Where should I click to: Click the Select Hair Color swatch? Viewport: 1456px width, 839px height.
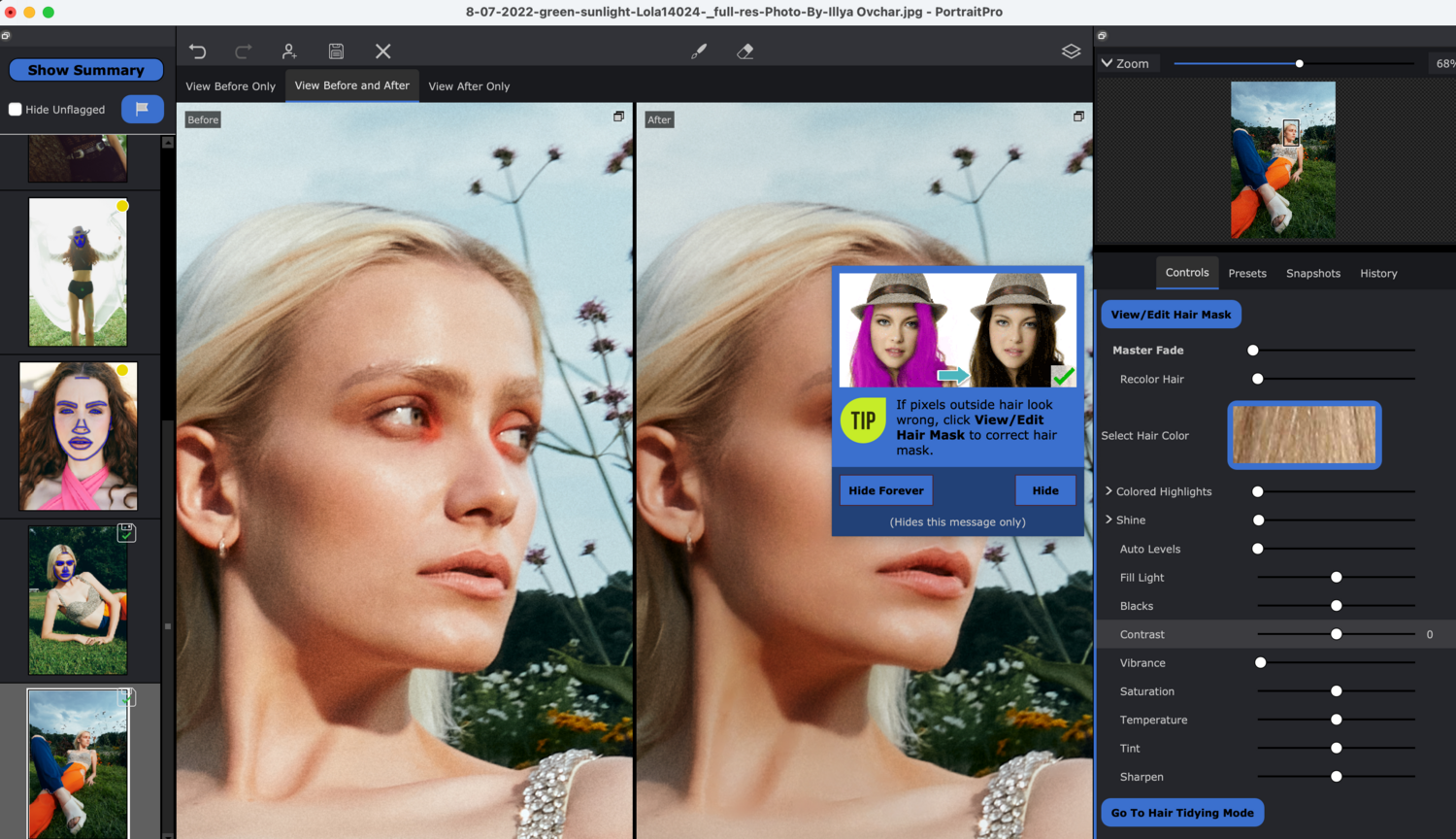(1304, 435)
